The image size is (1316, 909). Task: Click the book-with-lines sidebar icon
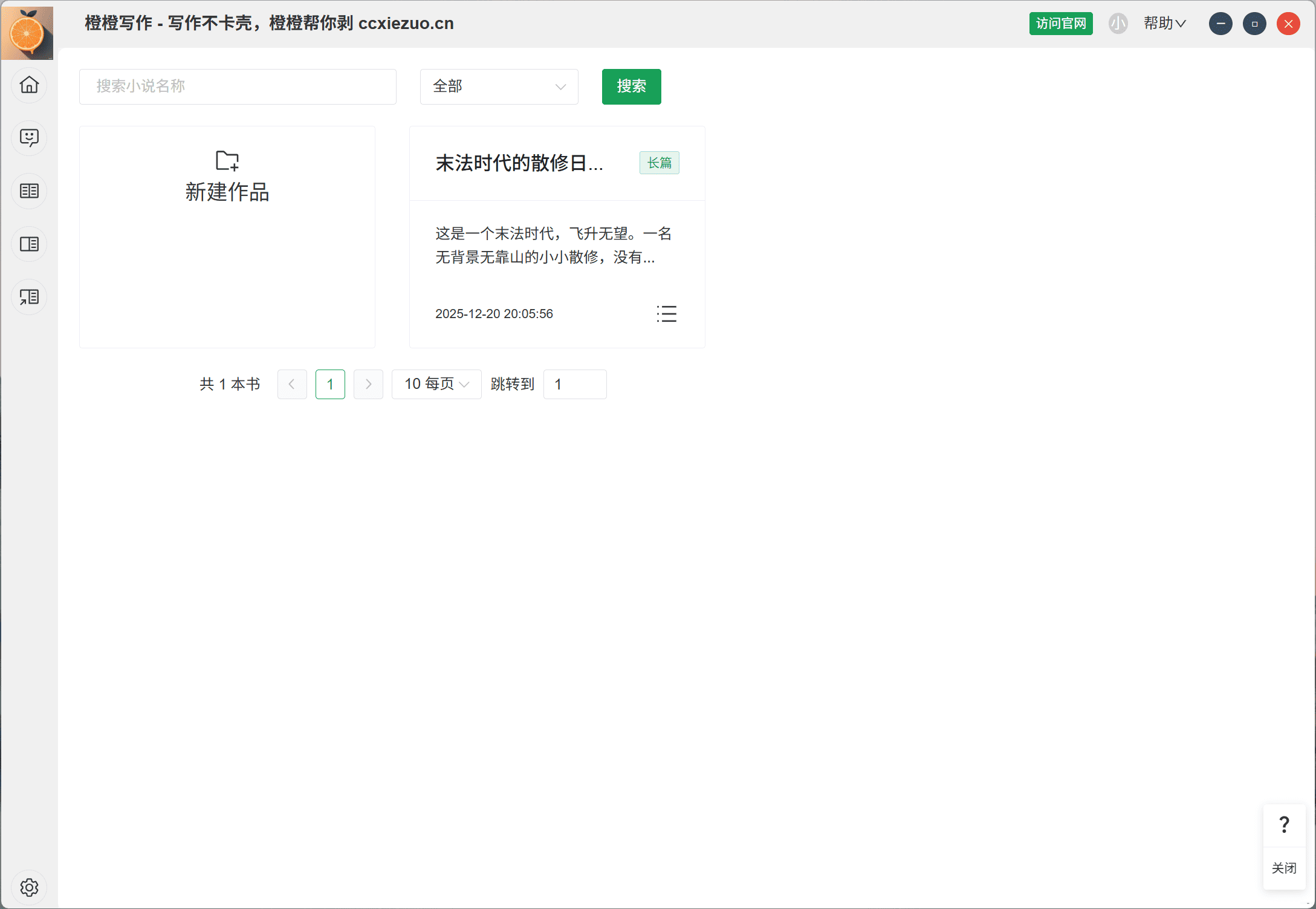29,244
